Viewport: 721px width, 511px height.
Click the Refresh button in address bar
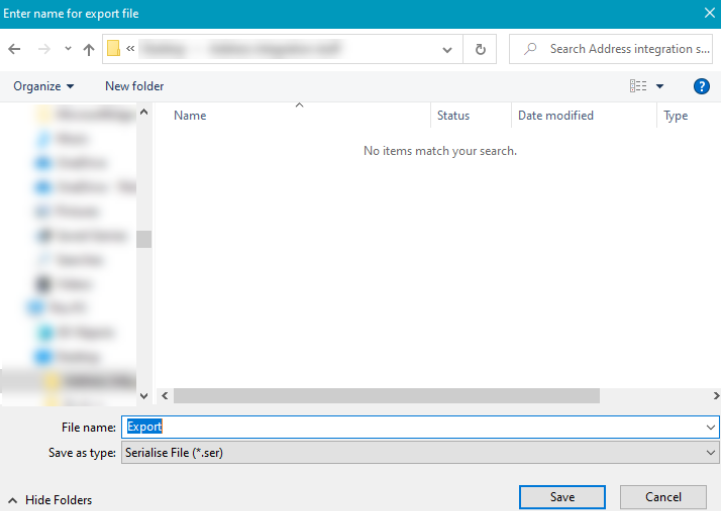tap(481, 49)
